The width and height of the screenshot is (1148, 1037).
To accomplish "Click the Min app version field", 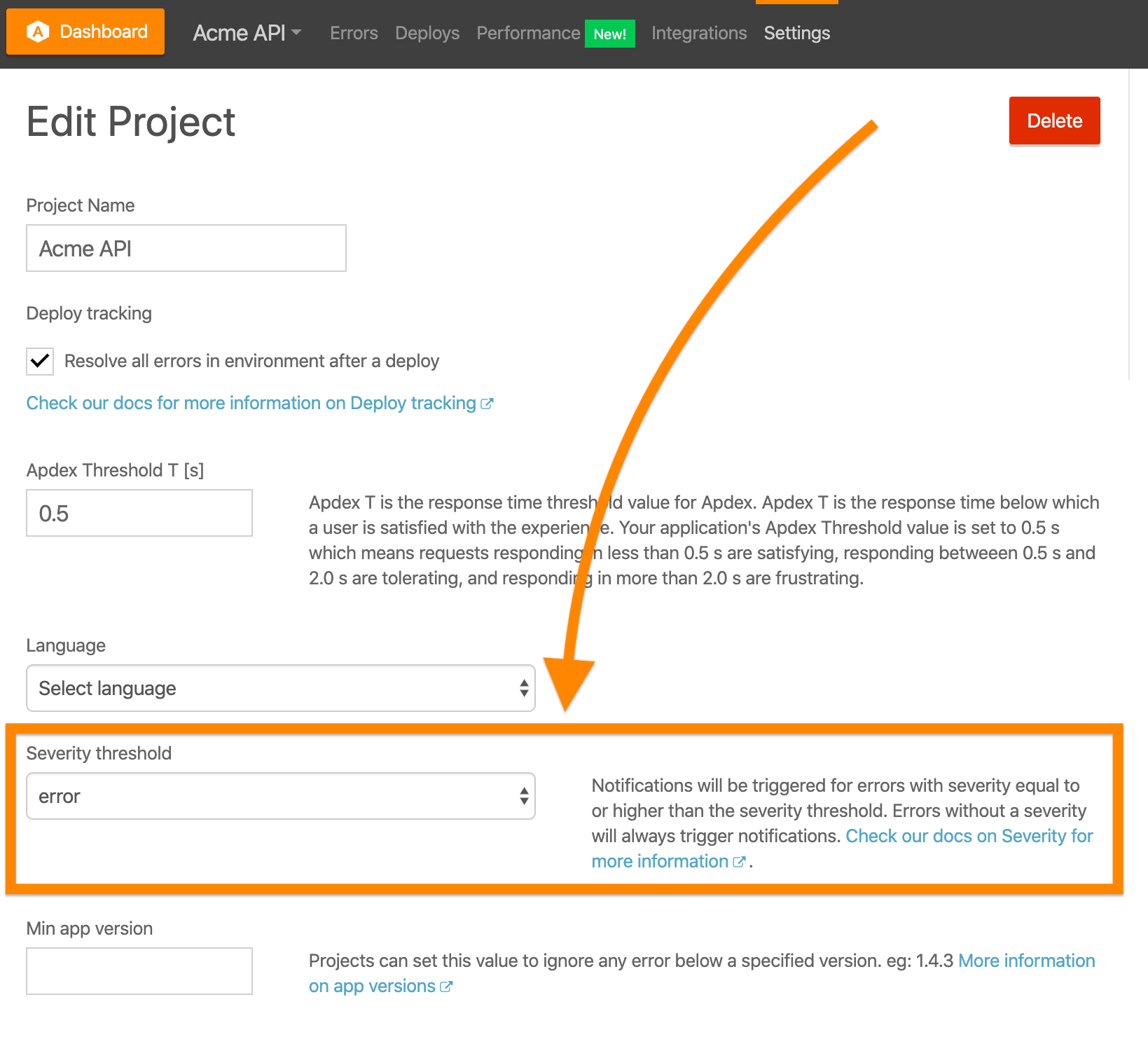I will tap(139, 971).
